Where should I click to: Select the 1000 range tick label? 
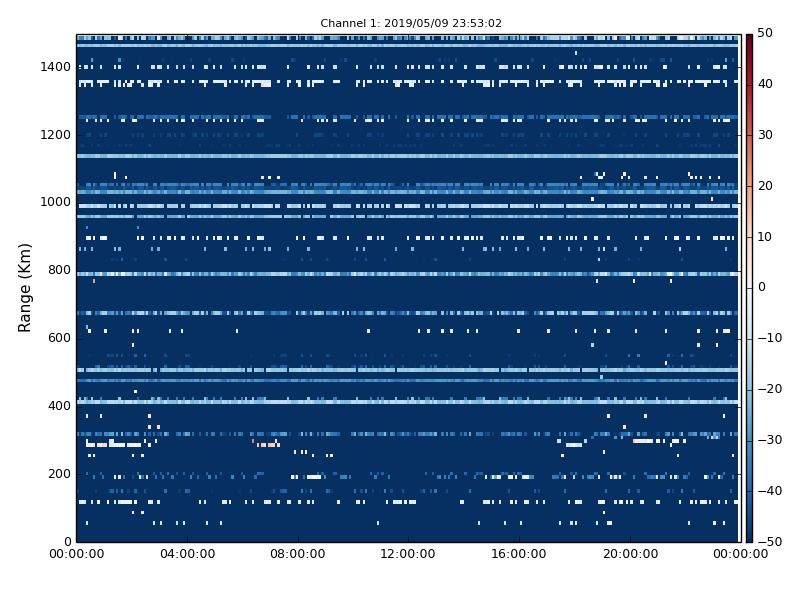point(55,202)
